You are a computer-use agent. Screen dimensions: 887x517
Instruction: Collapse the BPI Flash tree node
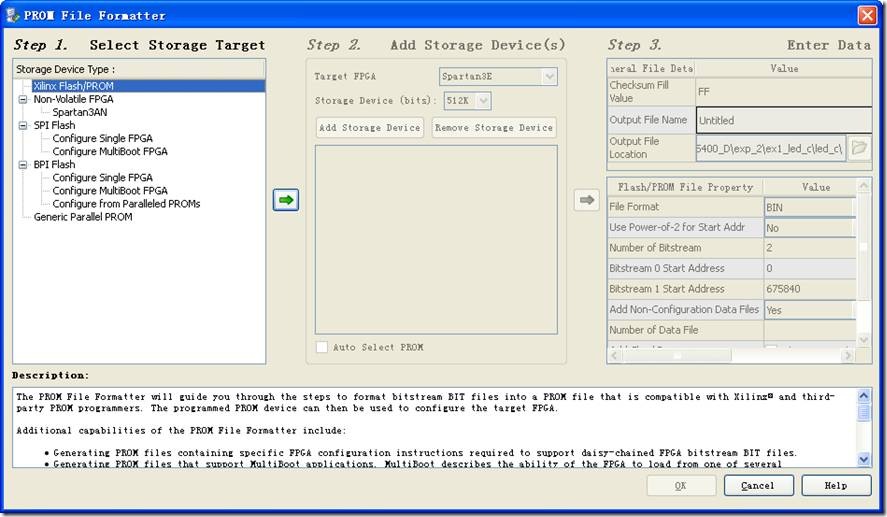click(x=23, y=165)
